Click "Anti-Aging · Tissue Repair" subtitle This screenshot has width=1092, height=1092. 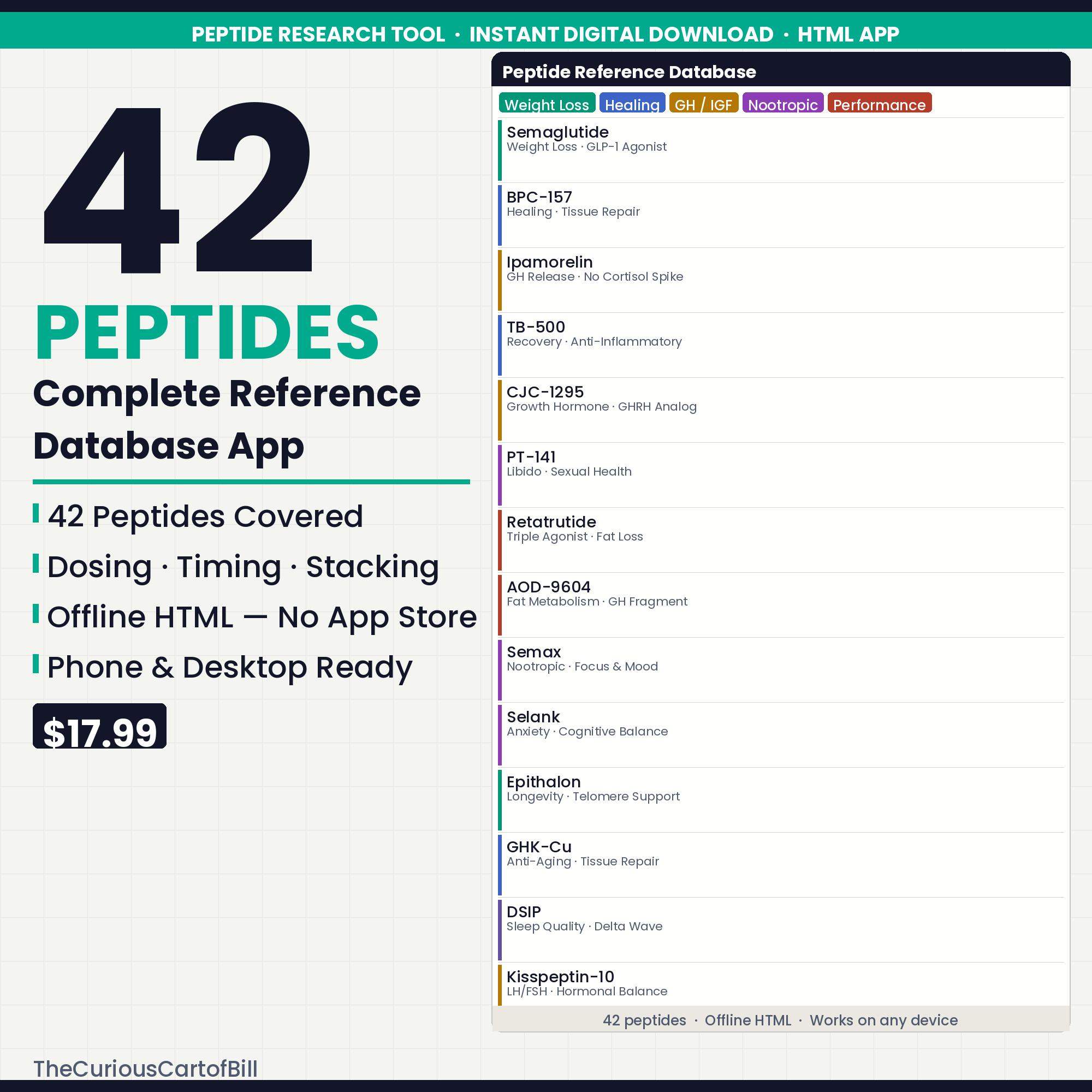tap(583, 862)
